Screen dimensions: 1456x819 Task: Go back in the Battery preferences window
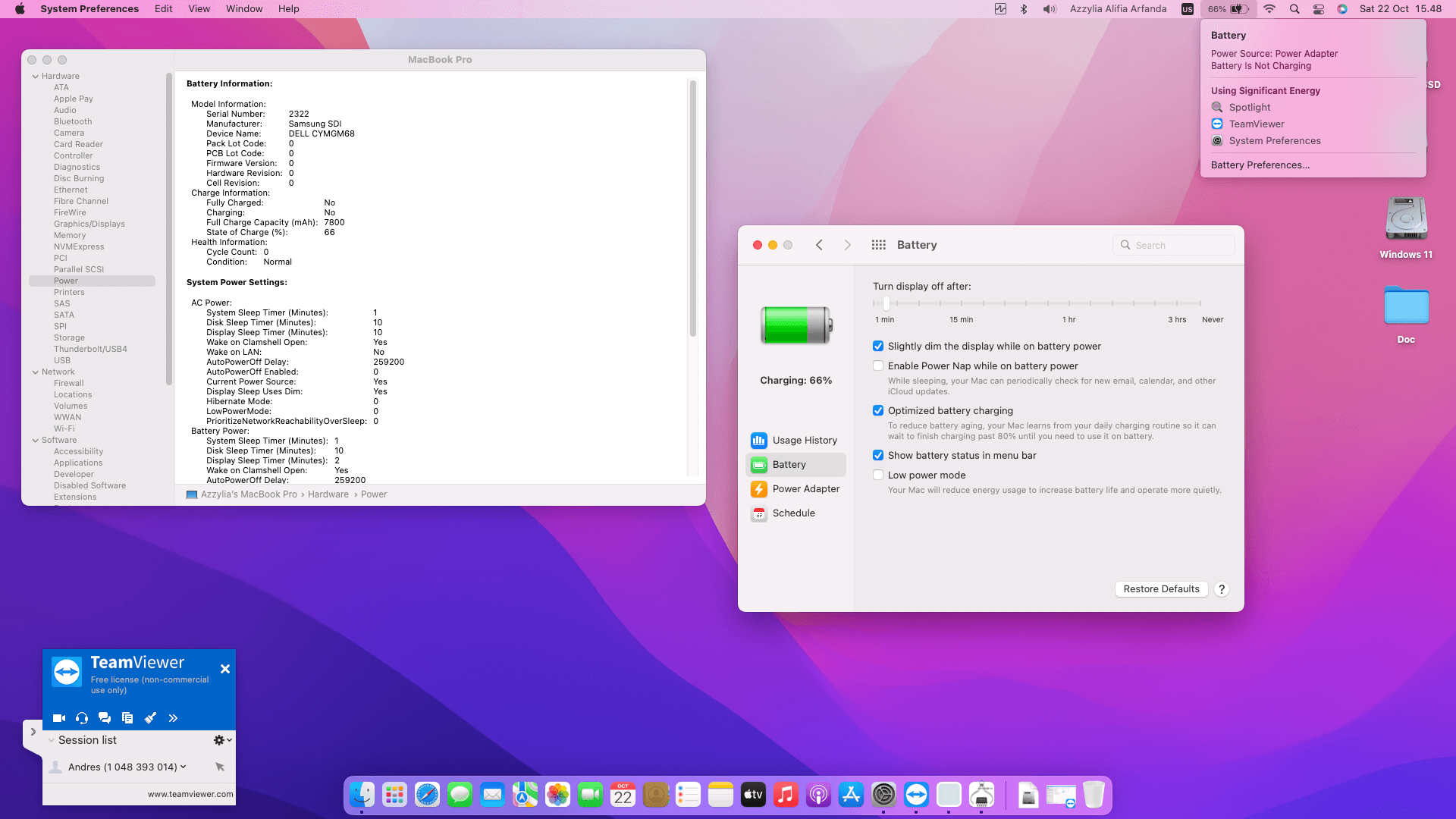tap(819, 245)
